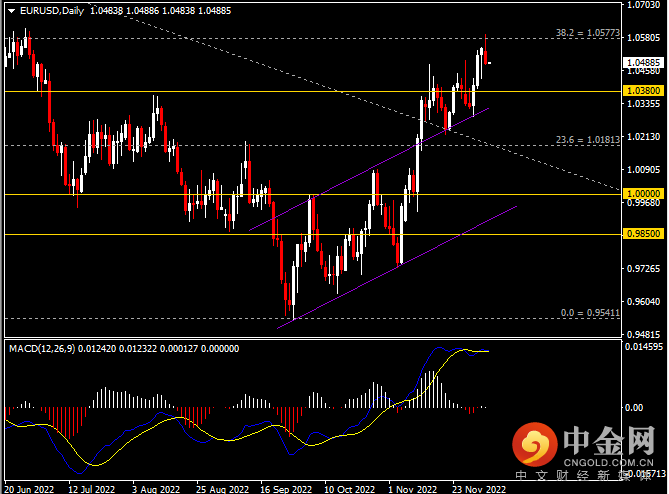The width and height of the screenshot is (669, 494).
Task: Click the MACD 0.014595 scale value
Action: pyautogui.click(x=644, y=347)
